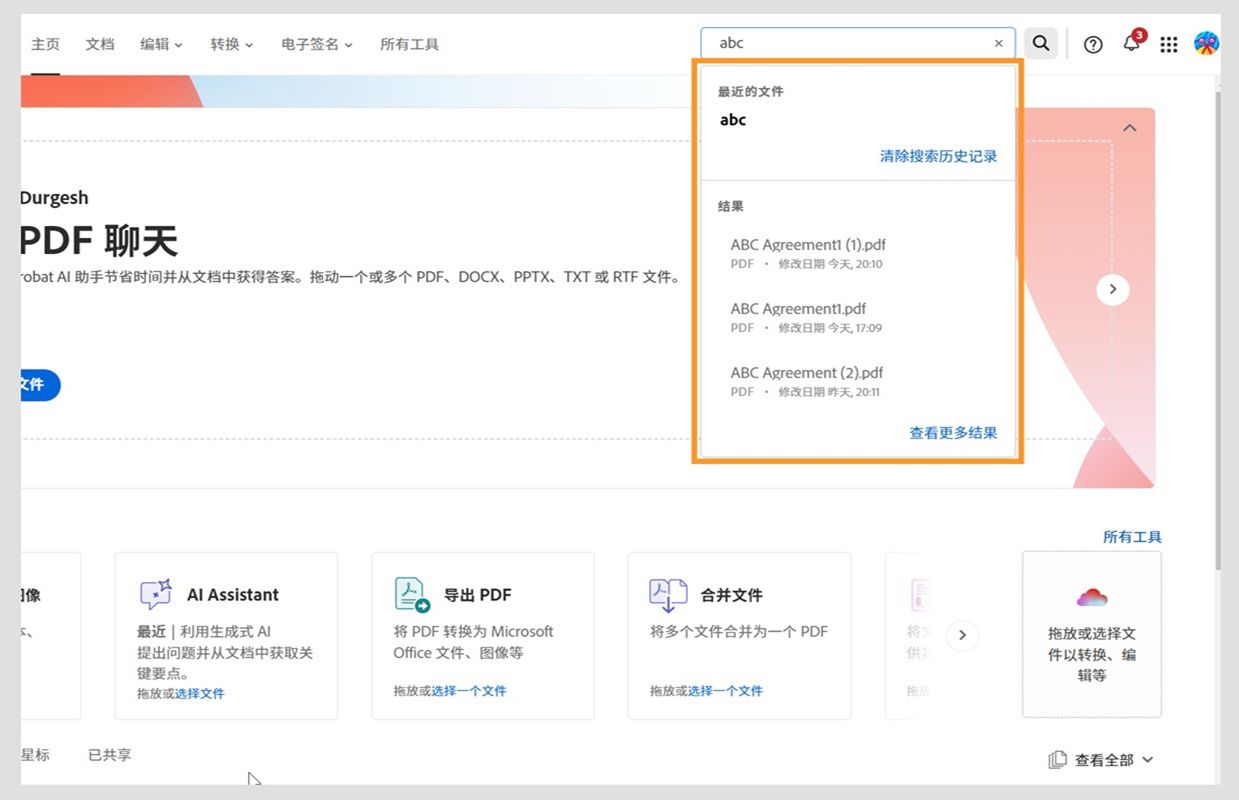Open ABC Agreement1.pdf from search results
This screenshot has height=800, width=1239.
[x=797, y=308]
